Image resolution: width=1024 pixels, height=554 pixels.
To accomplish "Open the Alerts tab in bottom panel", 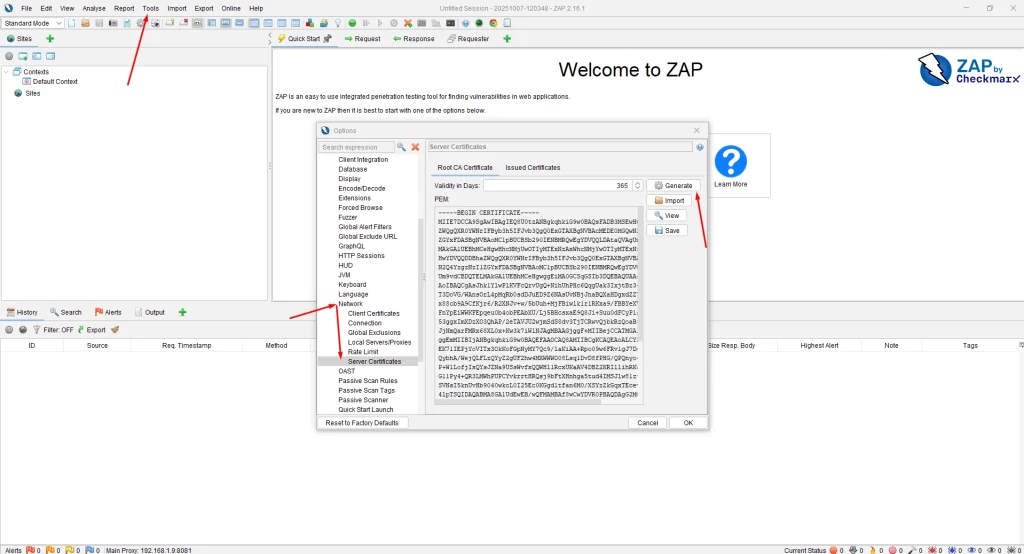I will tap(107, 312).
